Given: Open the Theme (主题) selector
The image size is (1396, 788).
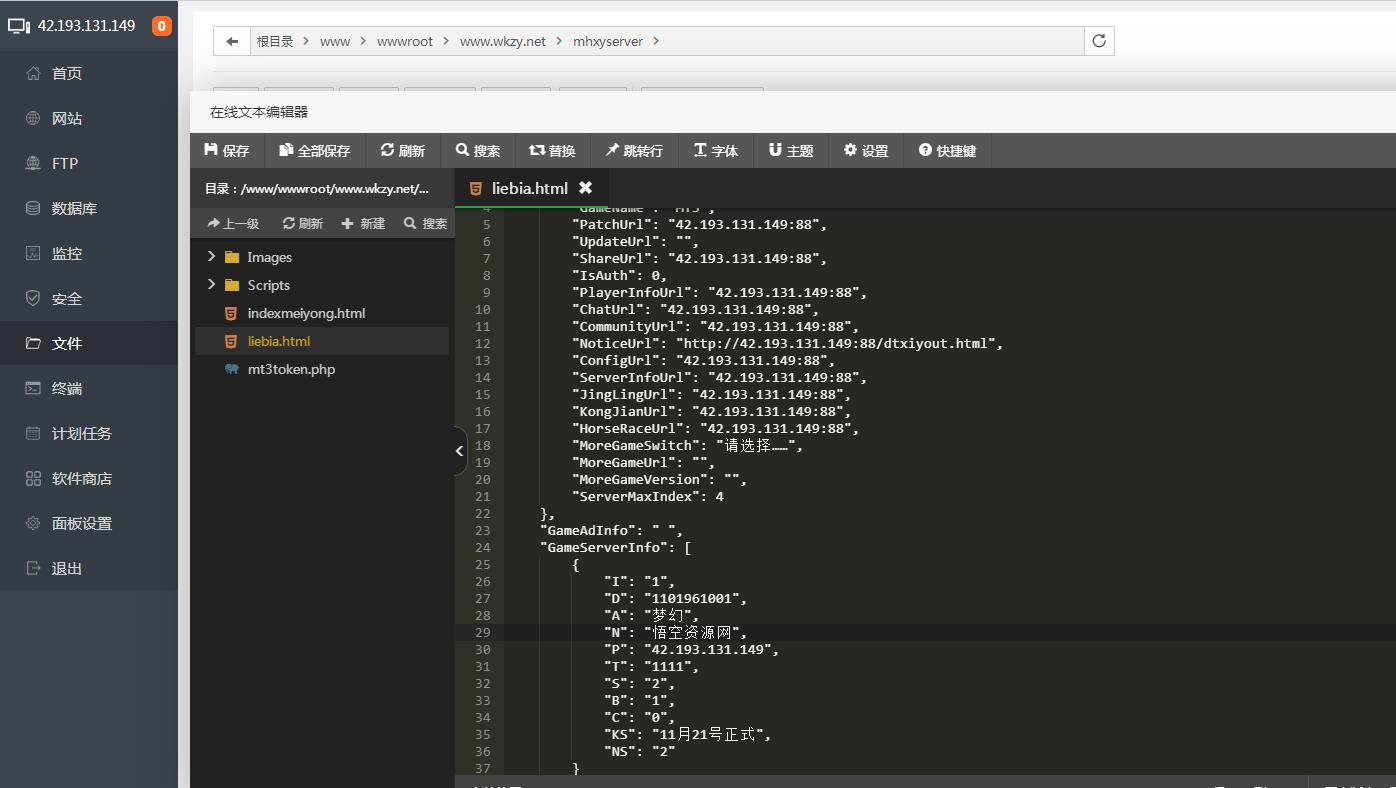Looking at the screenshot, I should [790, 150].
